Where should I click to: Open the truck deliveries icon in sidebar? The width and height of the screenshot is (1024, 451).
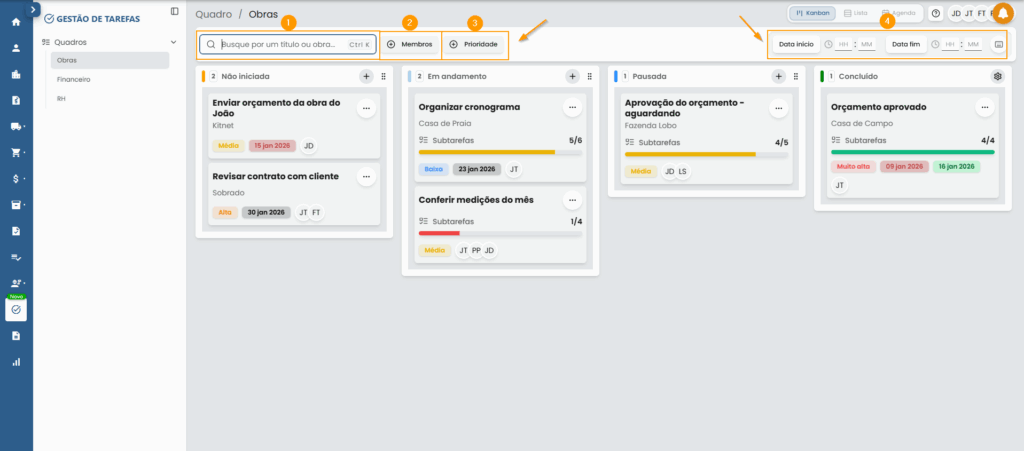(16, 126)
